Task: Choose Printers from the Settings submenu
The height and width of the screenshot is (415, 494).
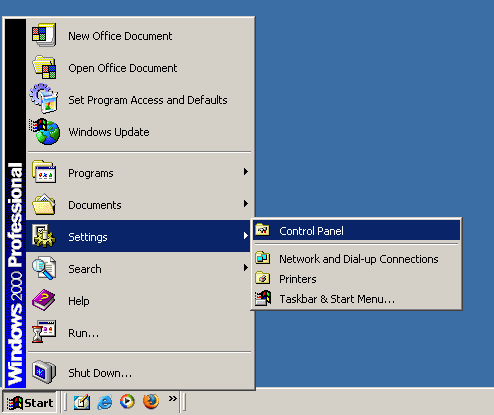Action: tap(356, 279)
